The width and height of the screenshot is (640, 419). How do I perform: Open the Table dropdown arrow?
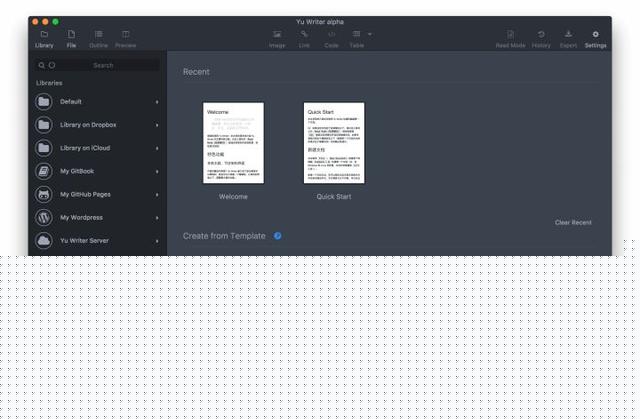pos(370,34)
